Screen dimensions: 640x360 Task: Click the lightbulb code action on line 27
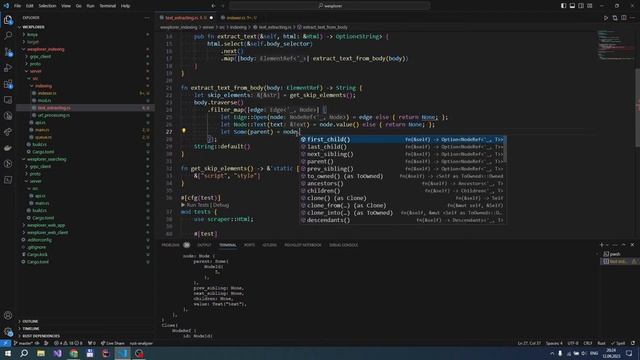pos(184,131)
